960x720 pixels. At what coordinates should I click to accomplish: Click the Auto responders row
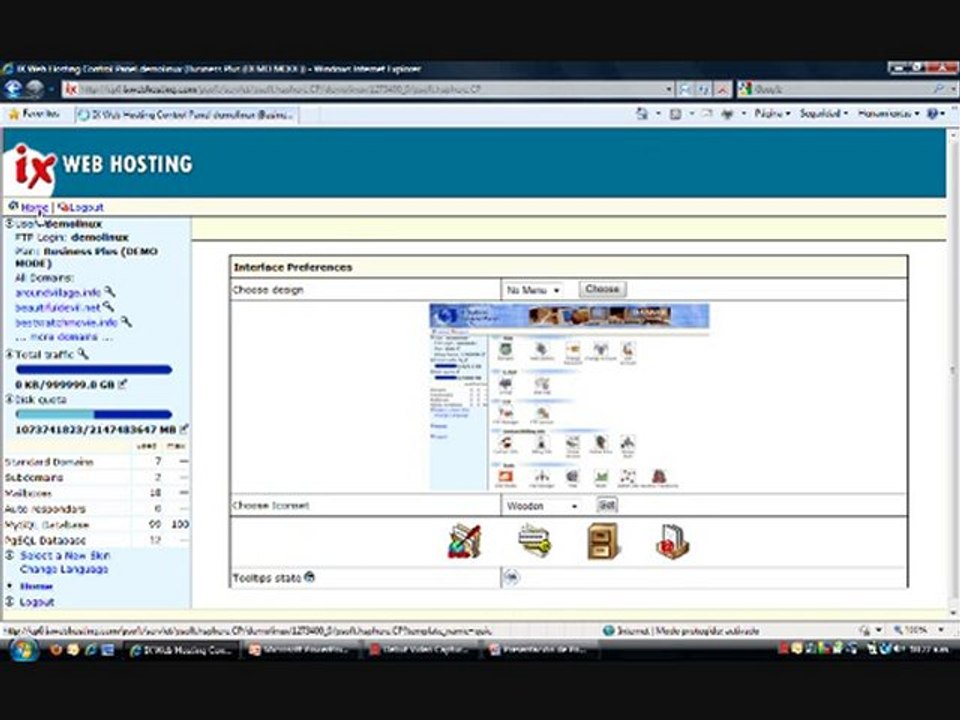pos(97,509)
